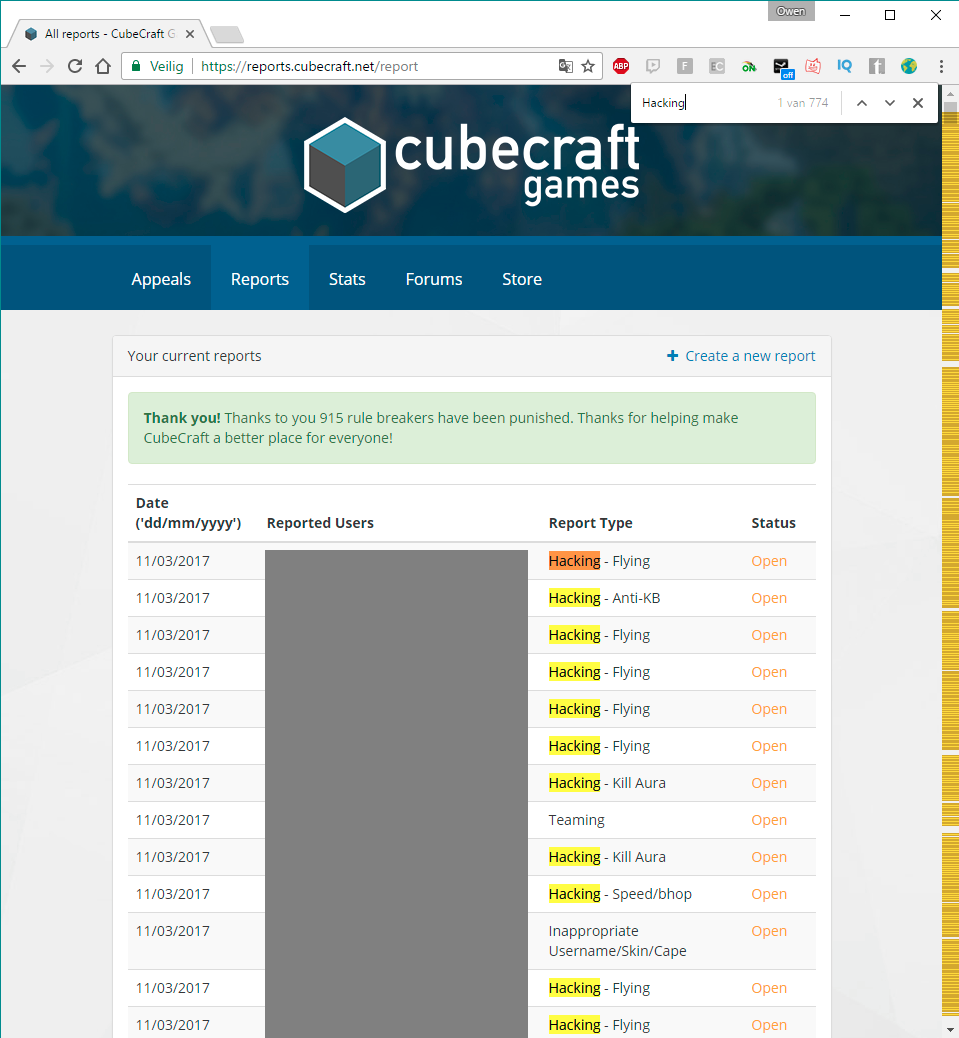Image resolution: width=959 pixels, height=1038 pixels.
Task: Click the 'Thank you!' bold text
Action: click(x=182, y=418)
